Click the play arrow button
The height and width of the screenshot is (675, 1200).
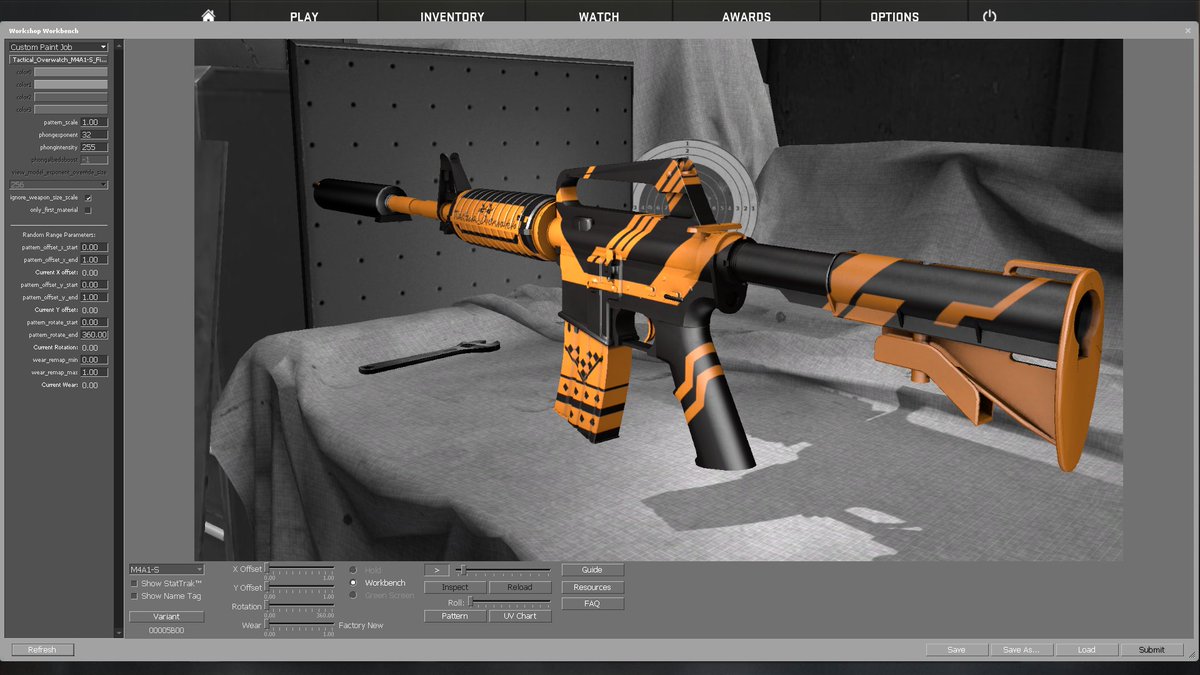click(x=437, y=570)
